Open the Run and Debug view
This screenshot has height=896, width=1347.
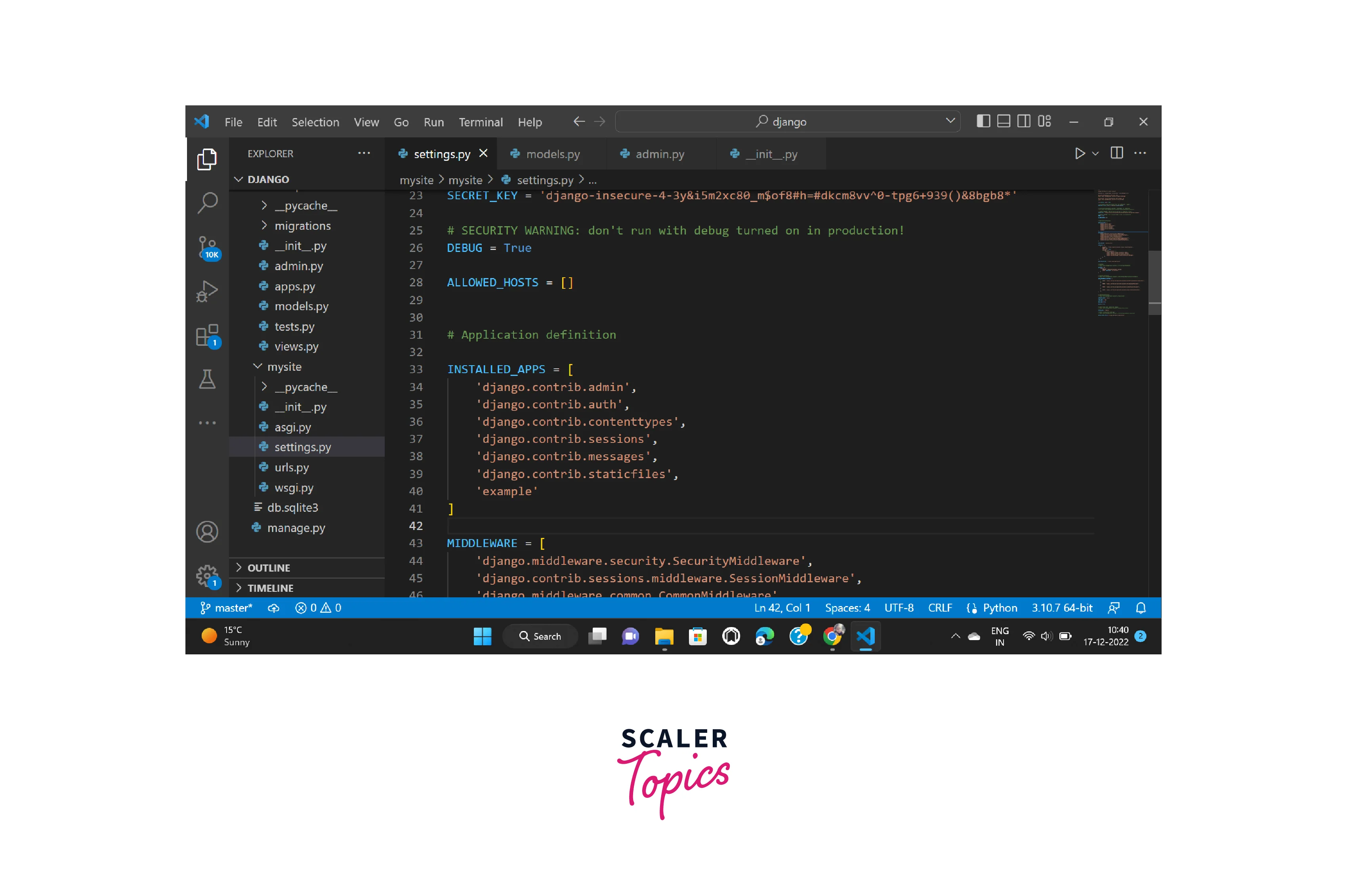click(208, 291)
